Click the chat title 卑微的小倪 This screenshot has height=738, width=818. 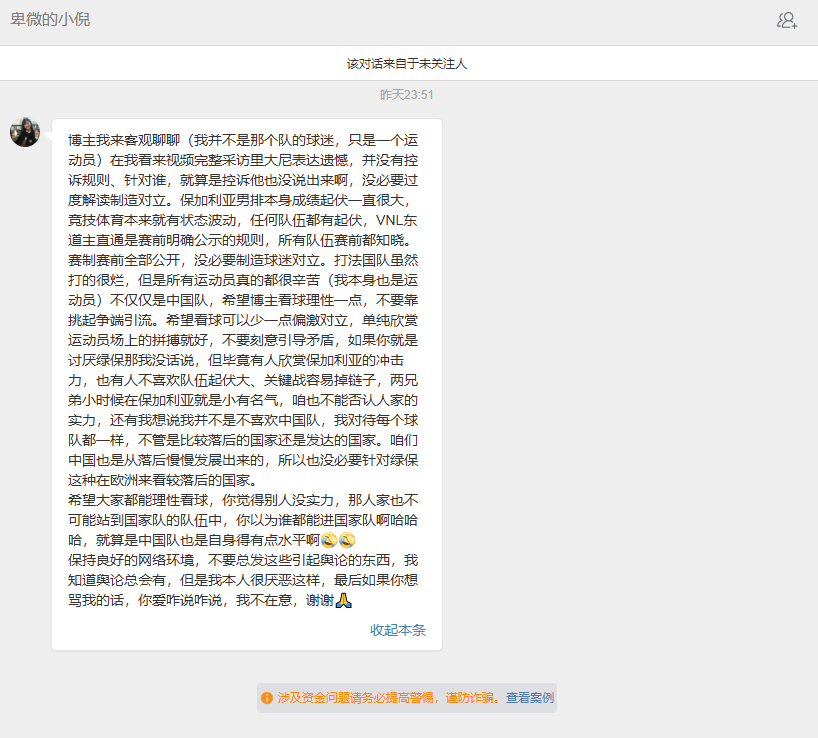[x=50, y=20]
